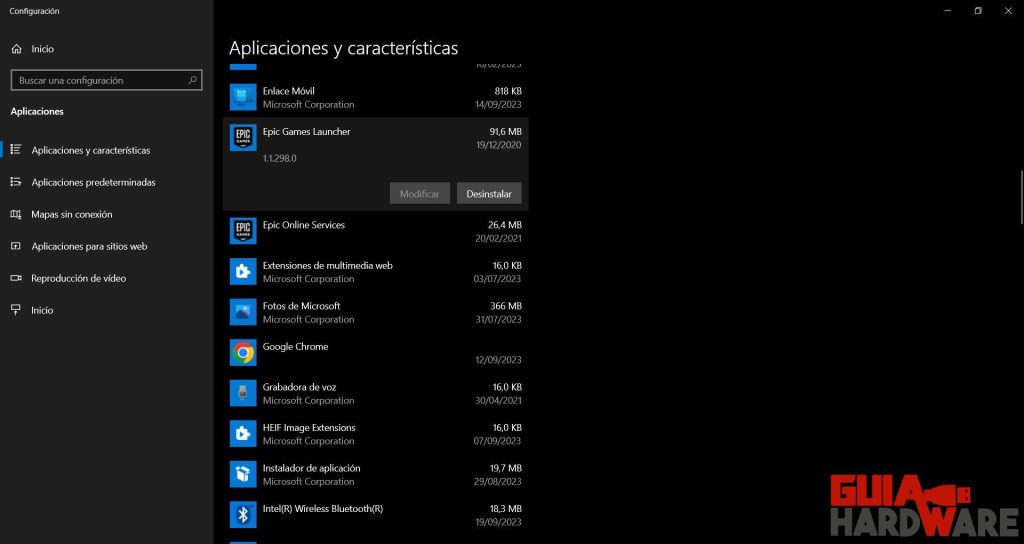Click the 91,6 MB size value
Screen dimensions: 1024x544
pyautogui.click(x=505, y=131)
